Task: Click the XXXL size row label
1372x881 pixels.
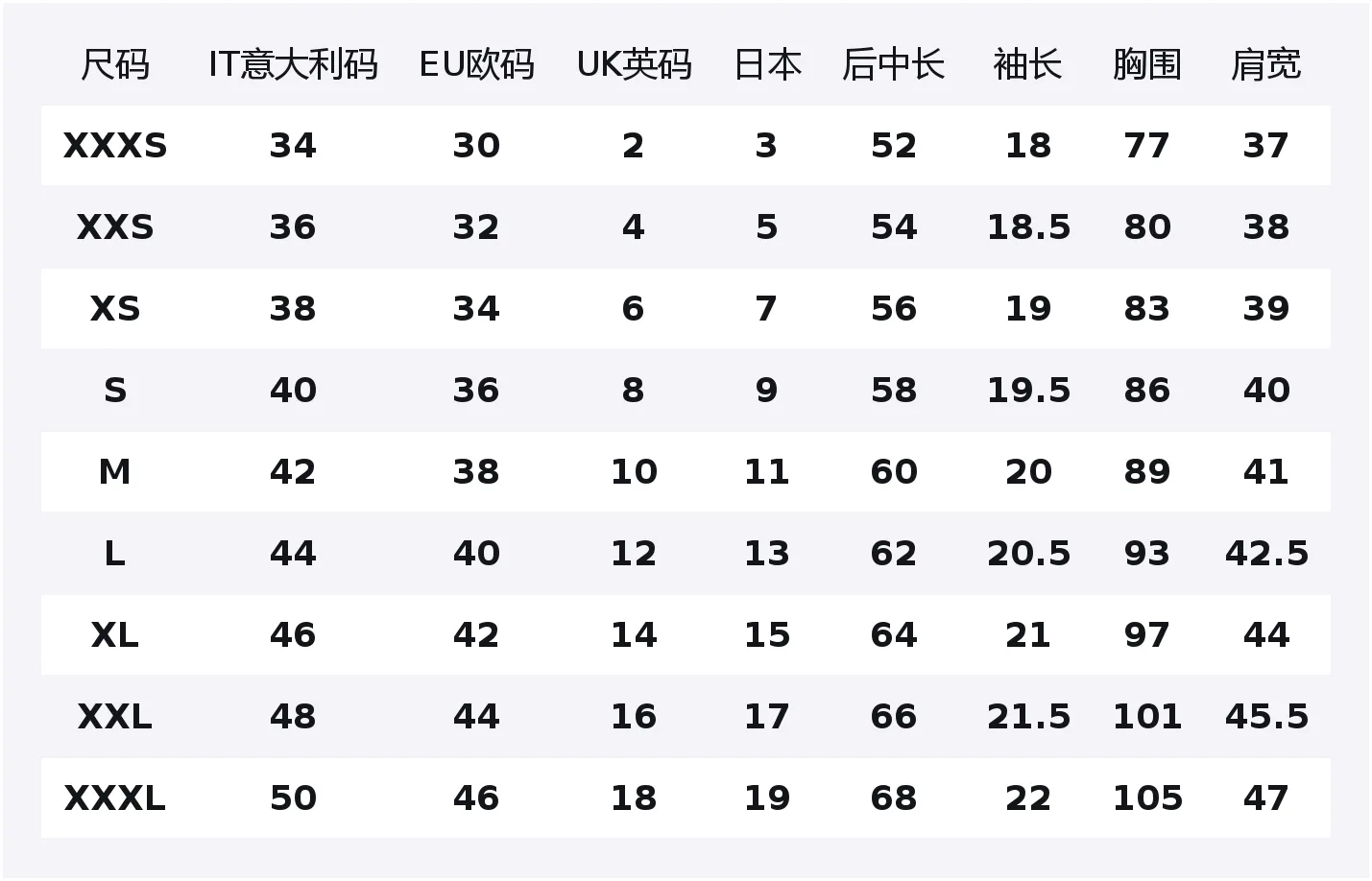Action: [x=115, y=798]
